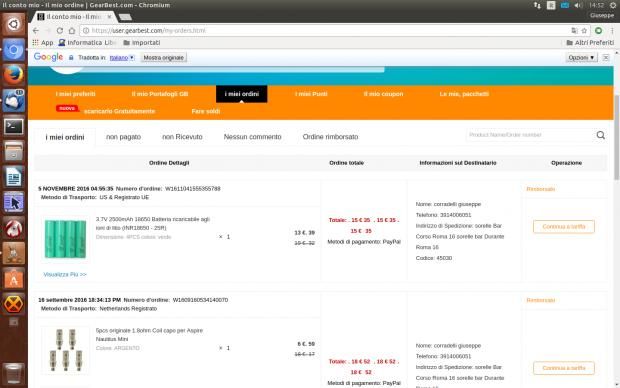620x388 pixels.
Task: Go to browser home page
Action: [x=72, y=30]
